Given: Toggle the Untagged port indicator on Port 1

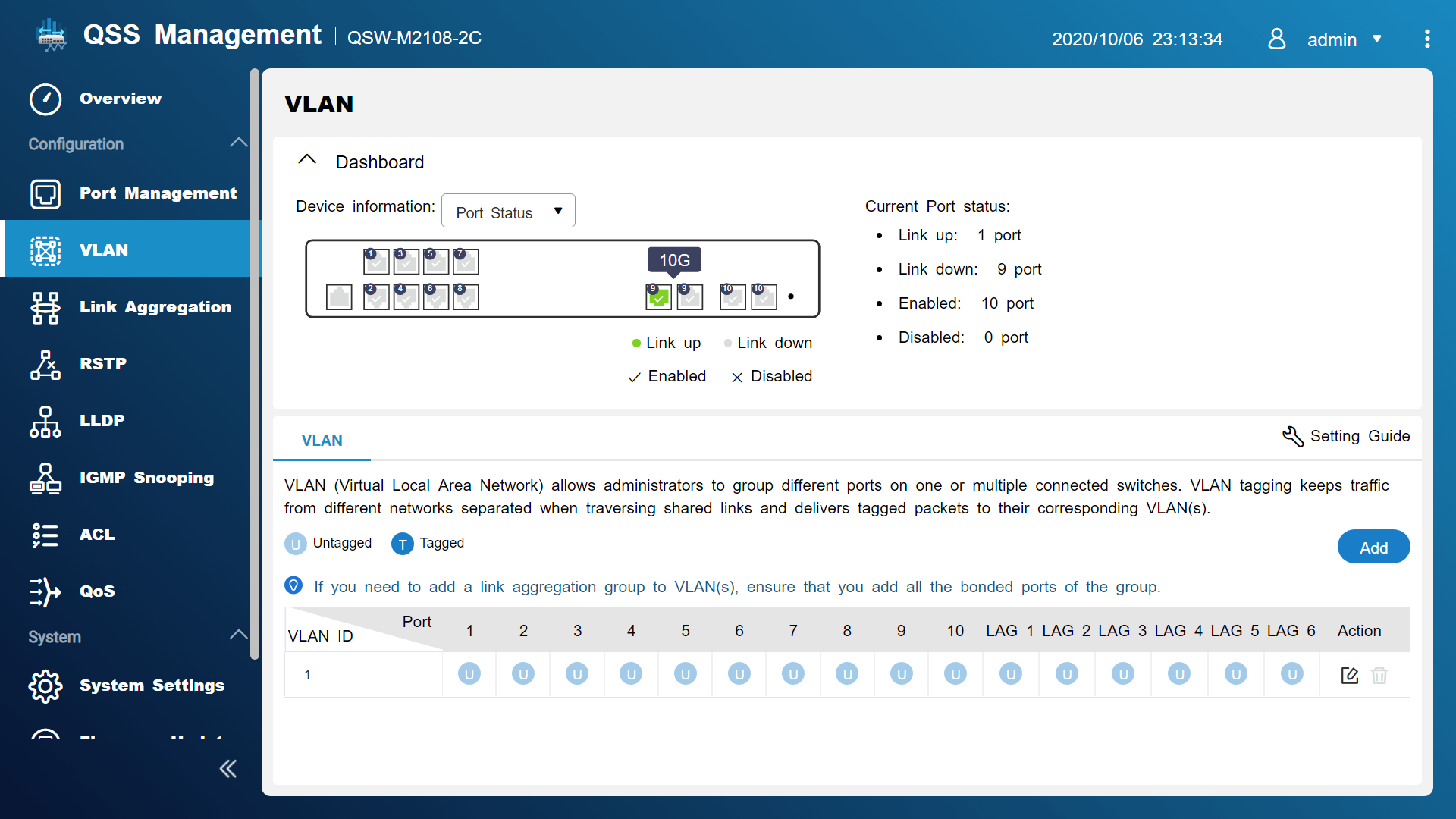Looking at the screenshot, I should [470, 674].
